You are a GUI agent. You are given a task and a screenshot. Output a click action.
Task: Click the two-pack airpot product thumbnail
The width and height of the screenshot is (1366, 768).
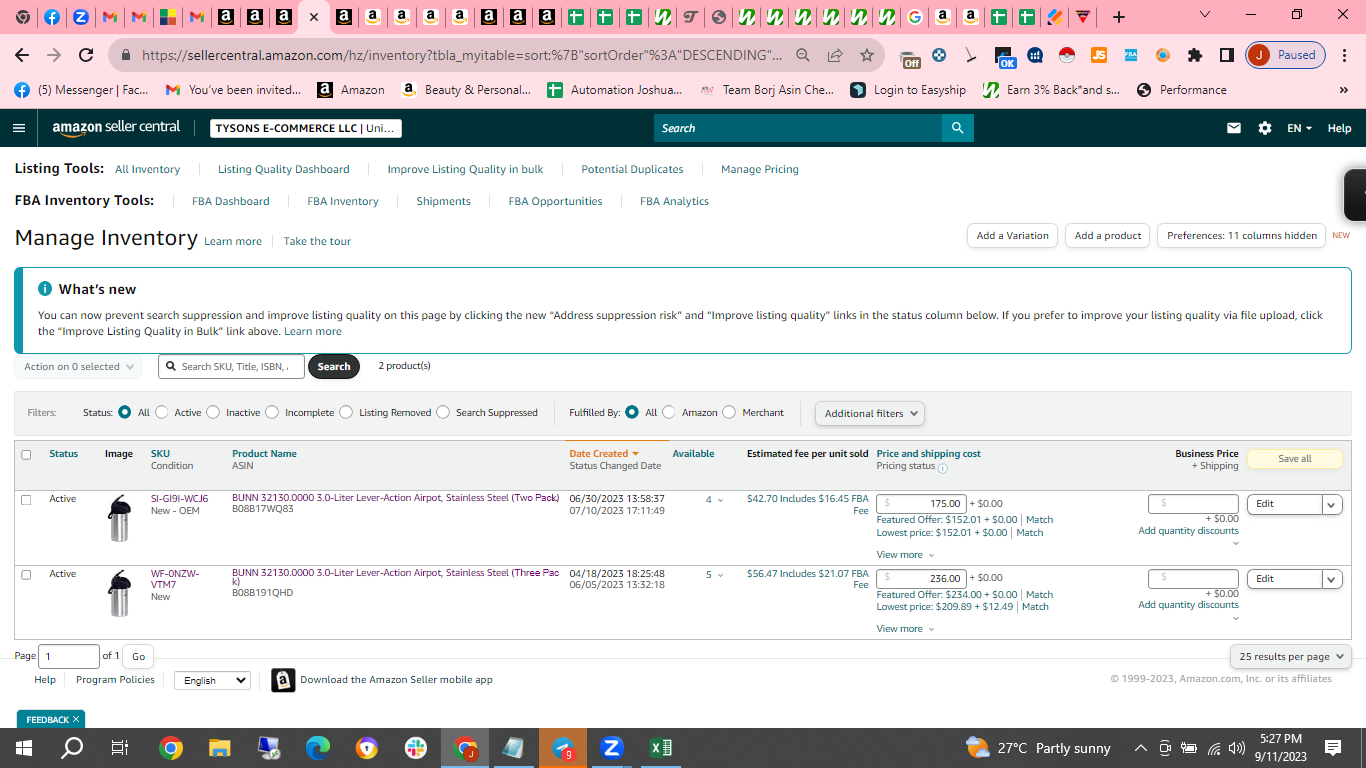pos(119,519)
